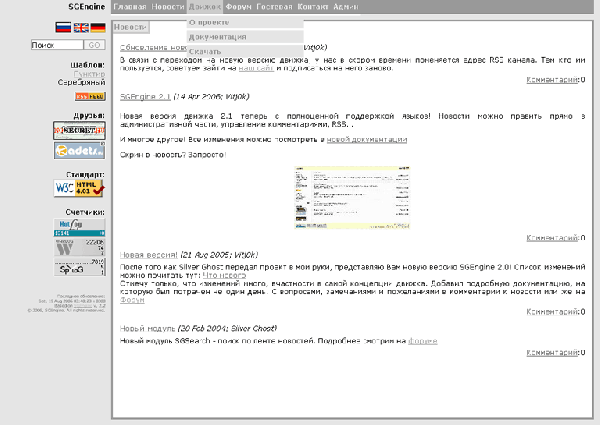The height and width of the screenshot is (425, 600).
Task: Focus the Поиск search field
Action: [57, 45]
